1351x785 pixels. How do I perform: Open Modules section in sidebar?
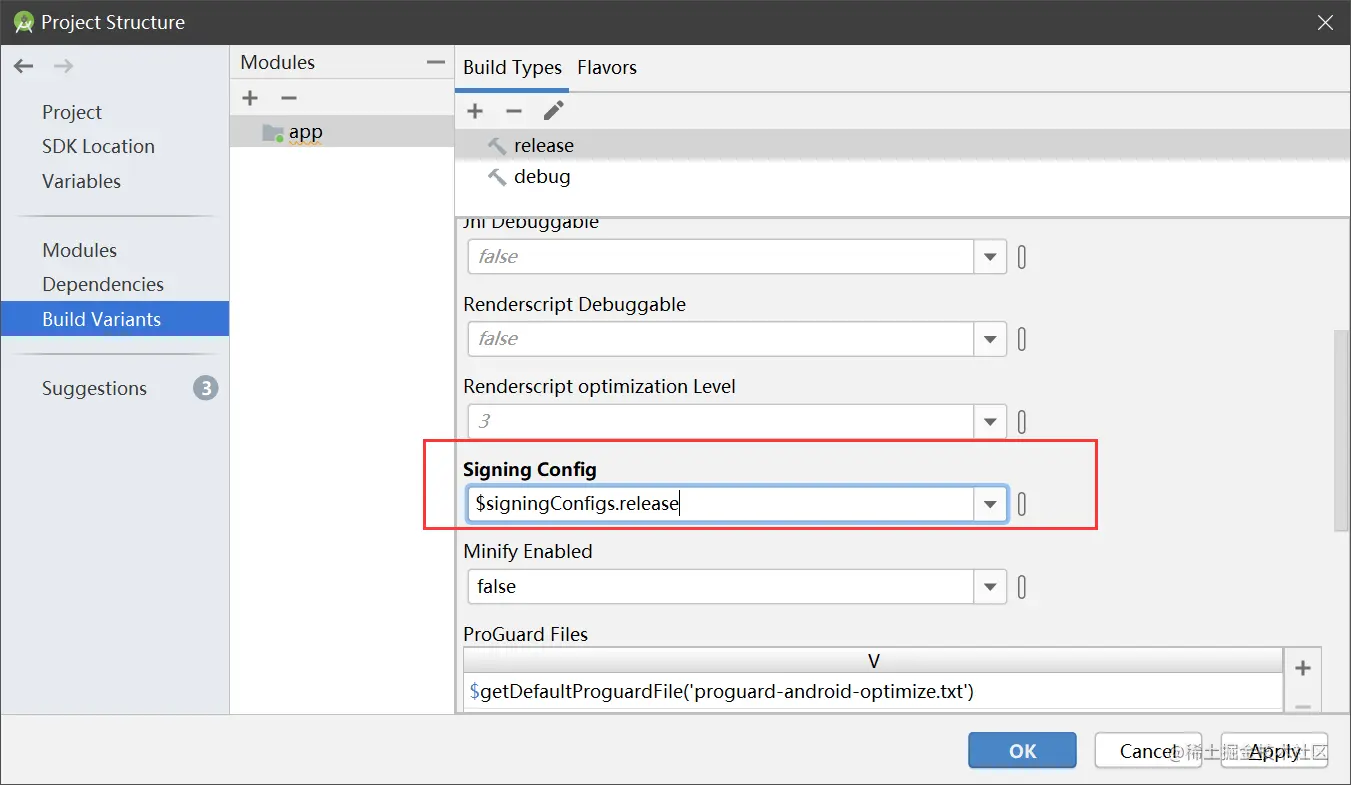pyautogui.click(x=79, y=250)
